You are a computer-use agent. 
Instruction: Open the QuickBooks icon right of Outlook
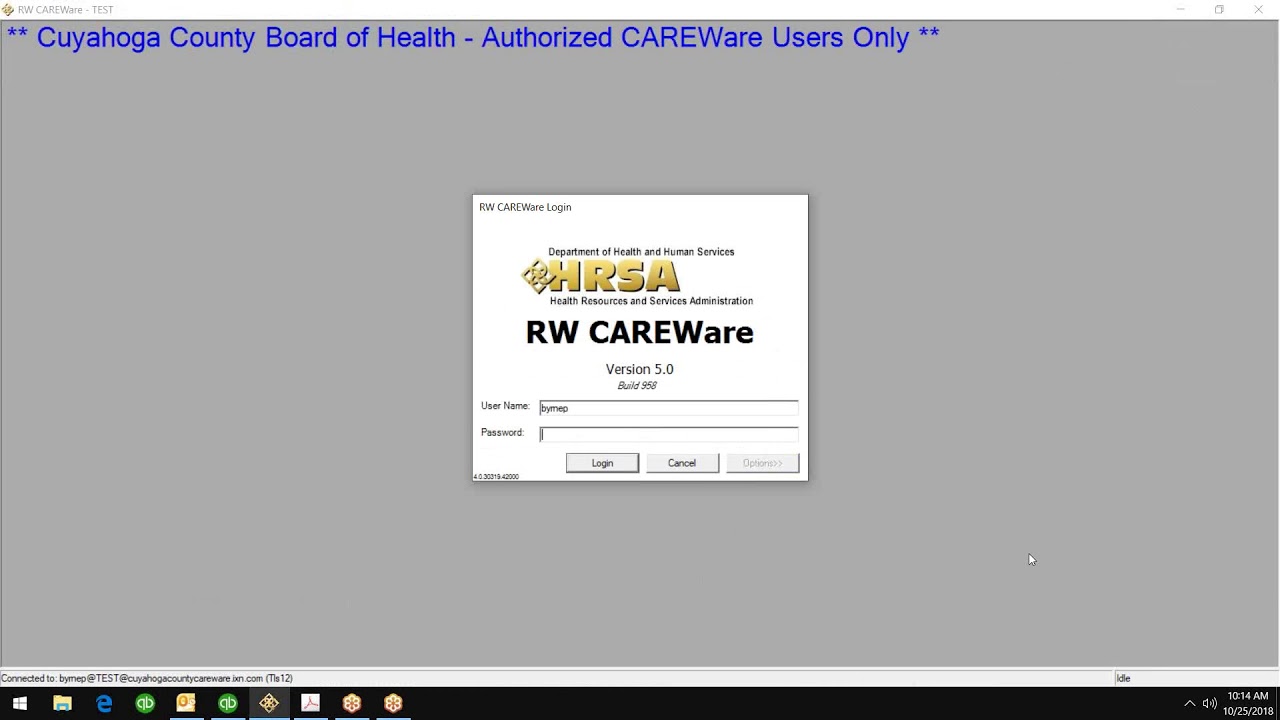coord(228,703)
